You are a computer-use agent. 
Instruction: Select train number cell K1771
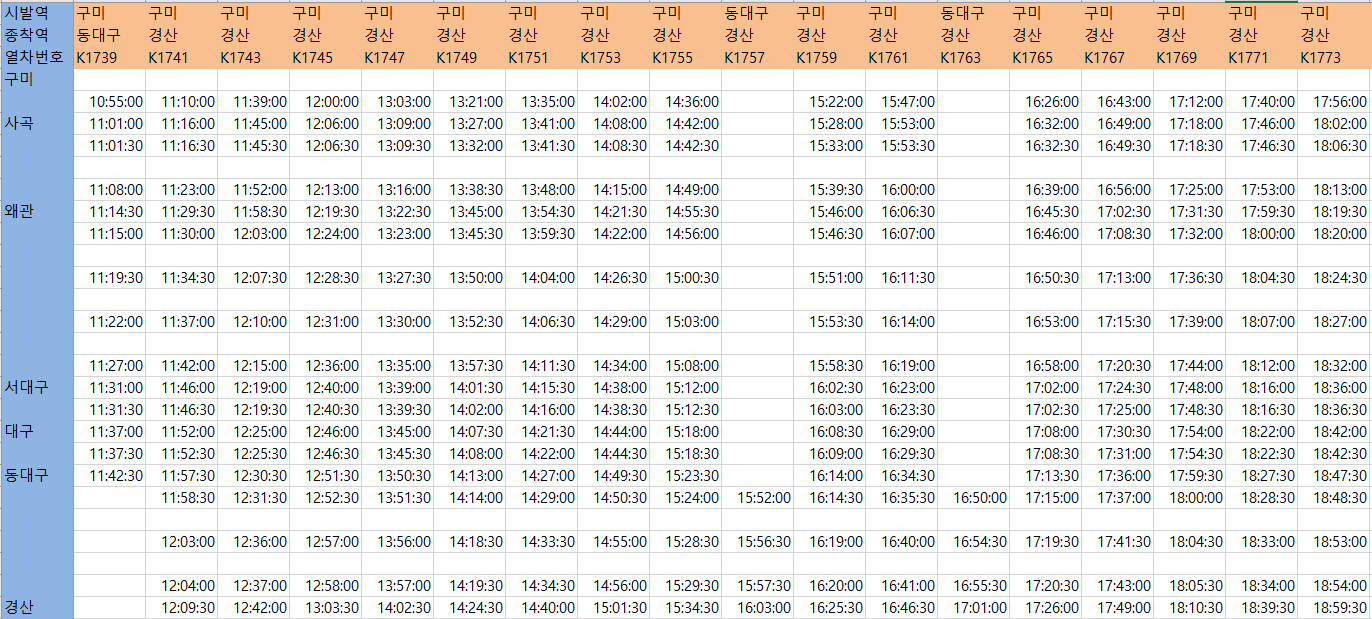1262,57
